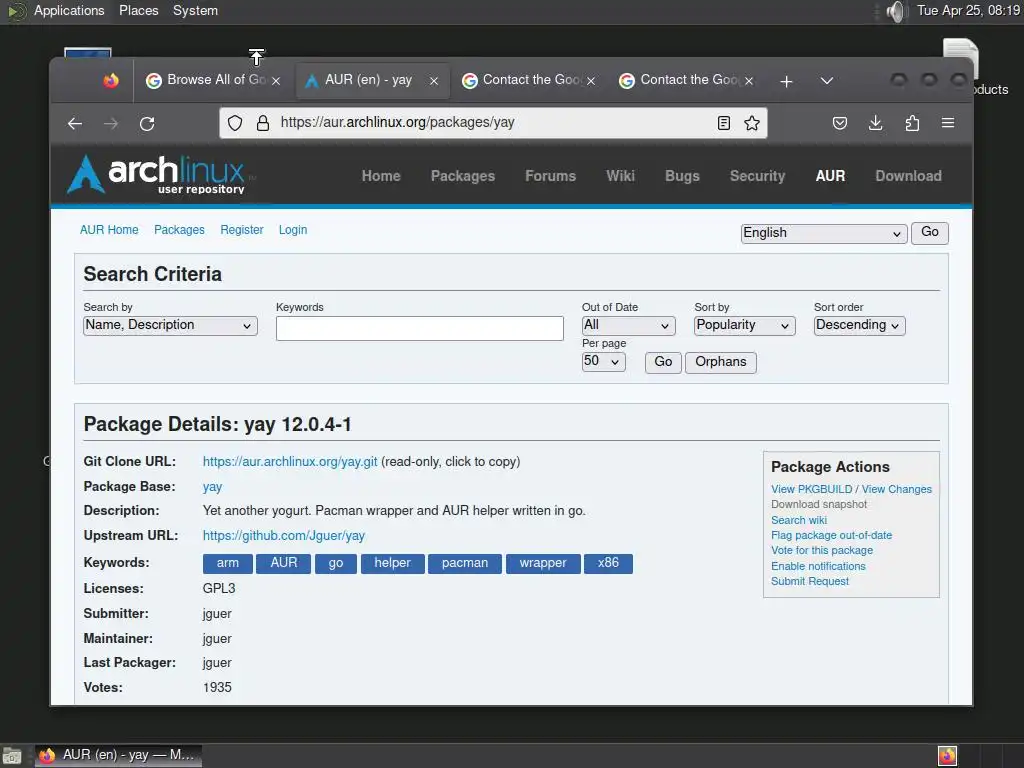Open View Changes link
The image size is (1024, 768).
(x=897, y=489)
